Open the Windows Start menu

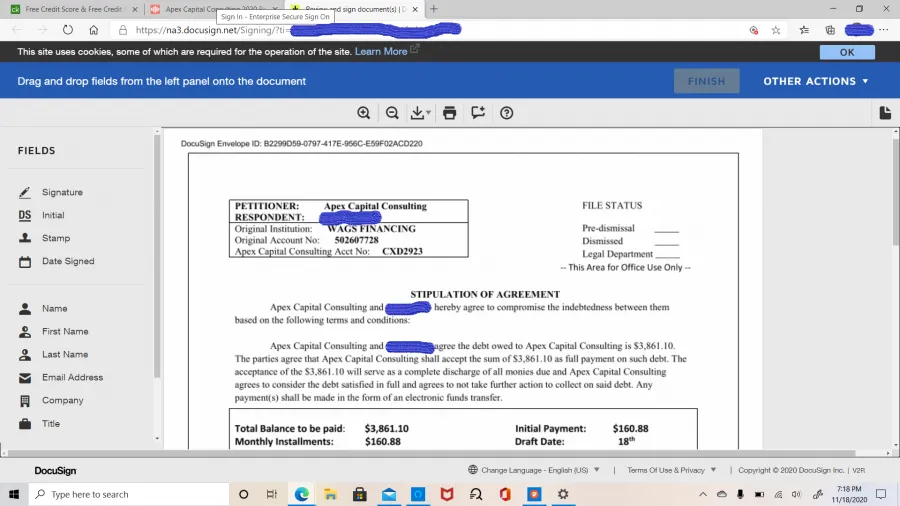14,494
